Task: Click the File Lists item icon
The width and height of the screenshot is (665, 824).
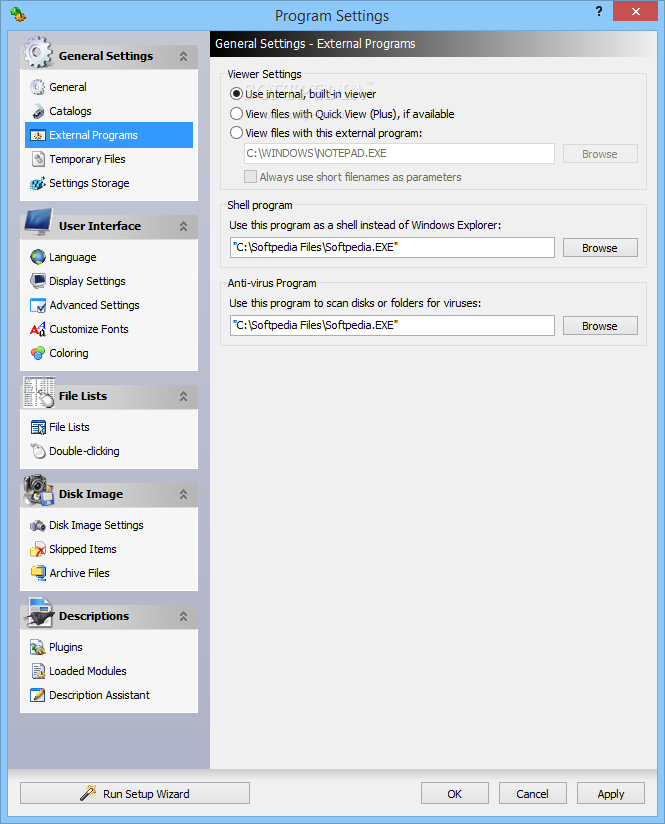Action: pos(37,427)
